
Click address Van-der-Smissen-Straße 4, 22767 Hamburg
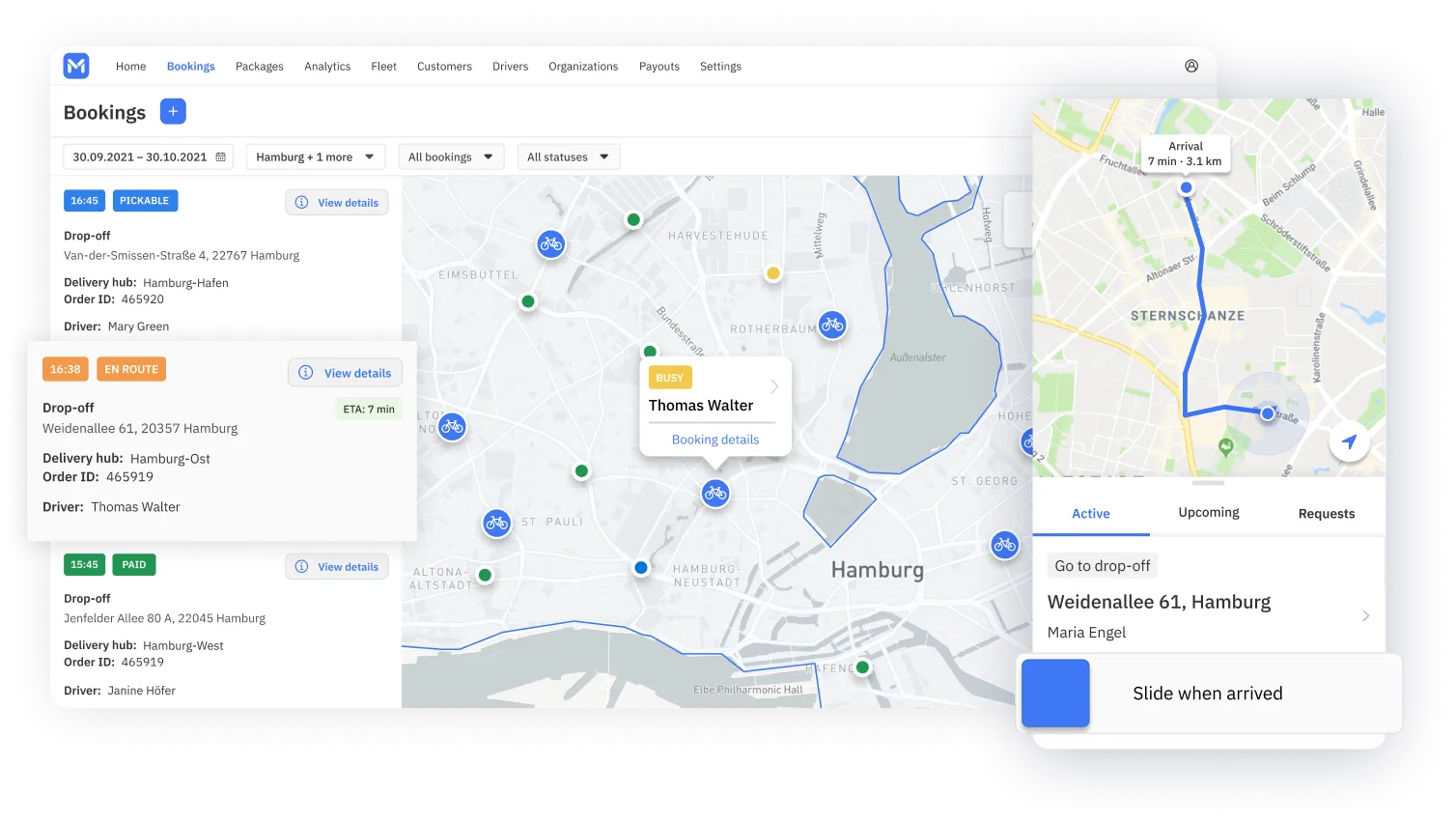point(182,256)
